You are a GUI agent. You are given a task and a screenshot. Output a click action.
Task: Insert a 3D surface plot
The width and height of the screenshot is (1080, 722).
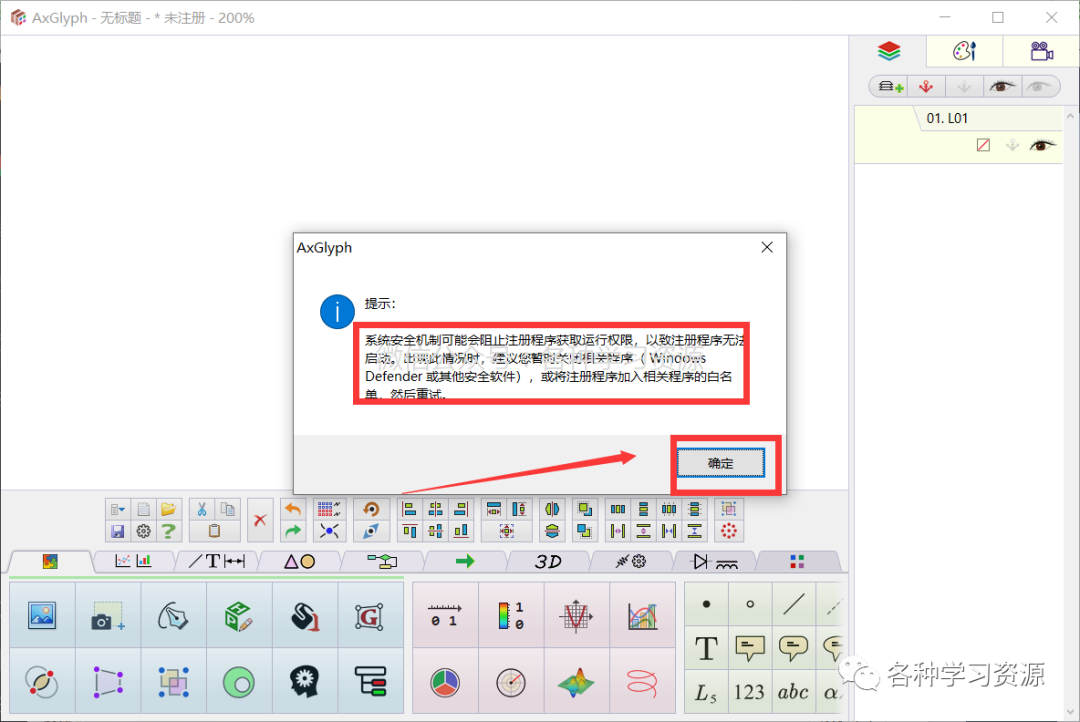[x=576, y=681]
